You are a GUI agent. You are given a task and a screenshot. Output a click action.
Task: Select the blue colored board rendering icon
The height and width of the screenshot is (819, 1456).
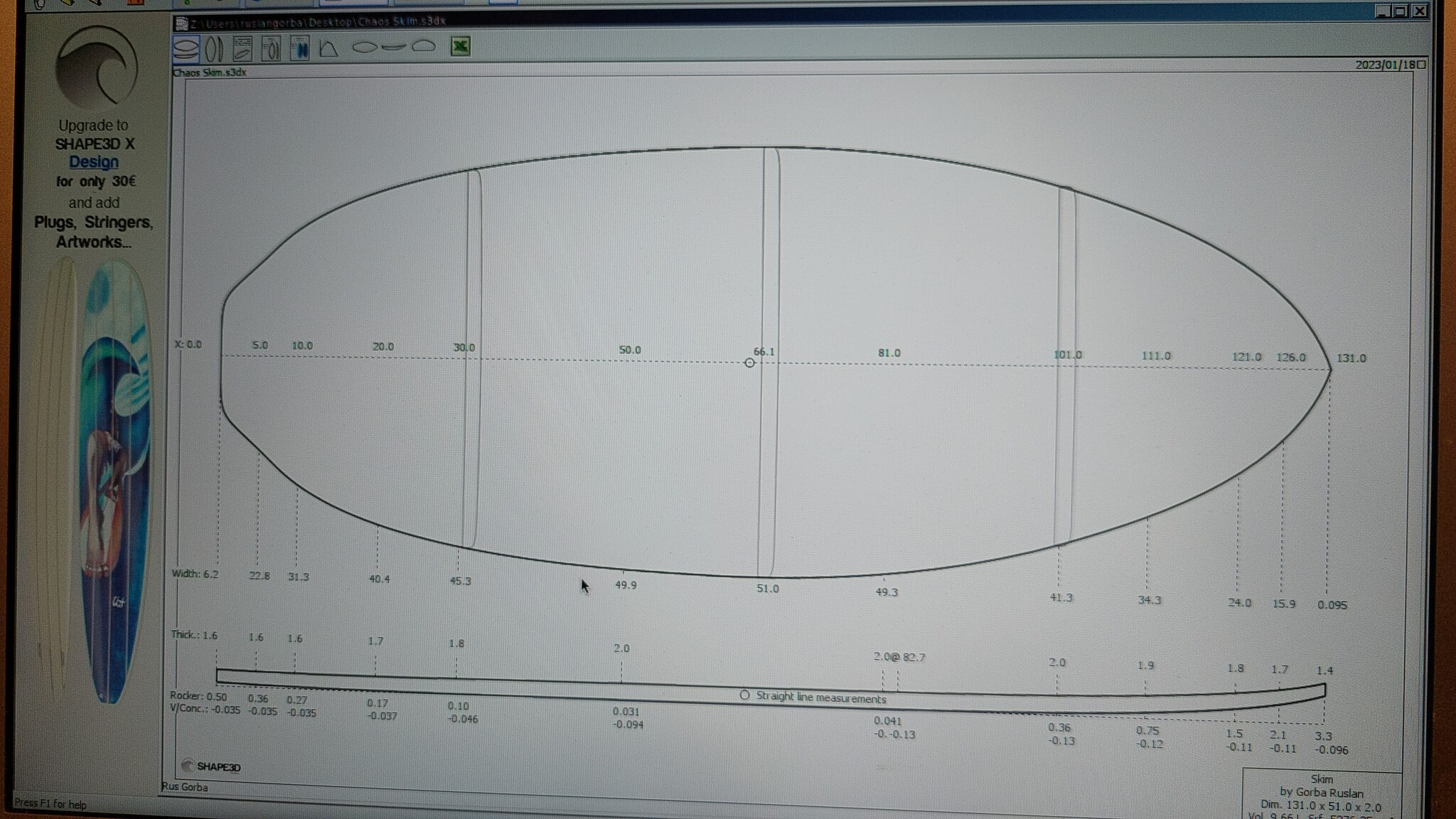tap(300, 48)
